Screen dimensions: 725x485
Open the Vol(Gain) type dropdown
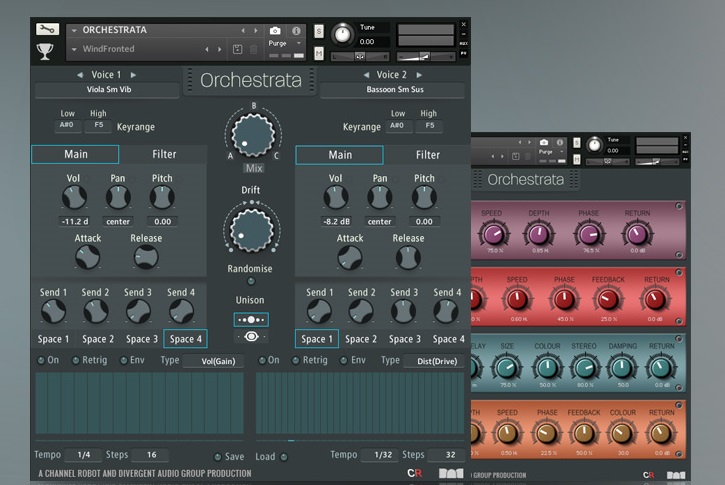click(x=214, y=361)
